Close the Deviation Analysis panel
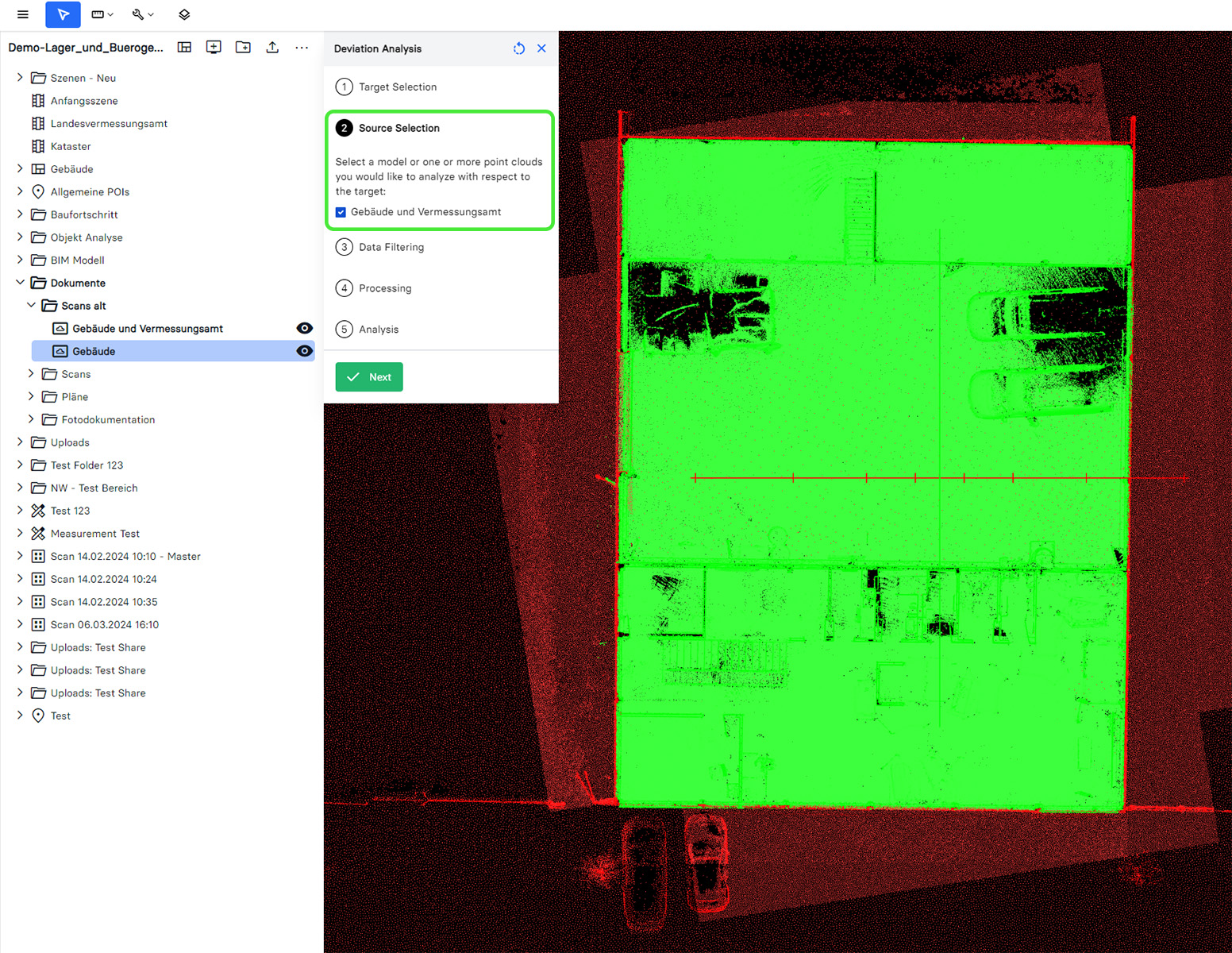Viewport: 1232px width, 953px height. (x=541, y=48)
